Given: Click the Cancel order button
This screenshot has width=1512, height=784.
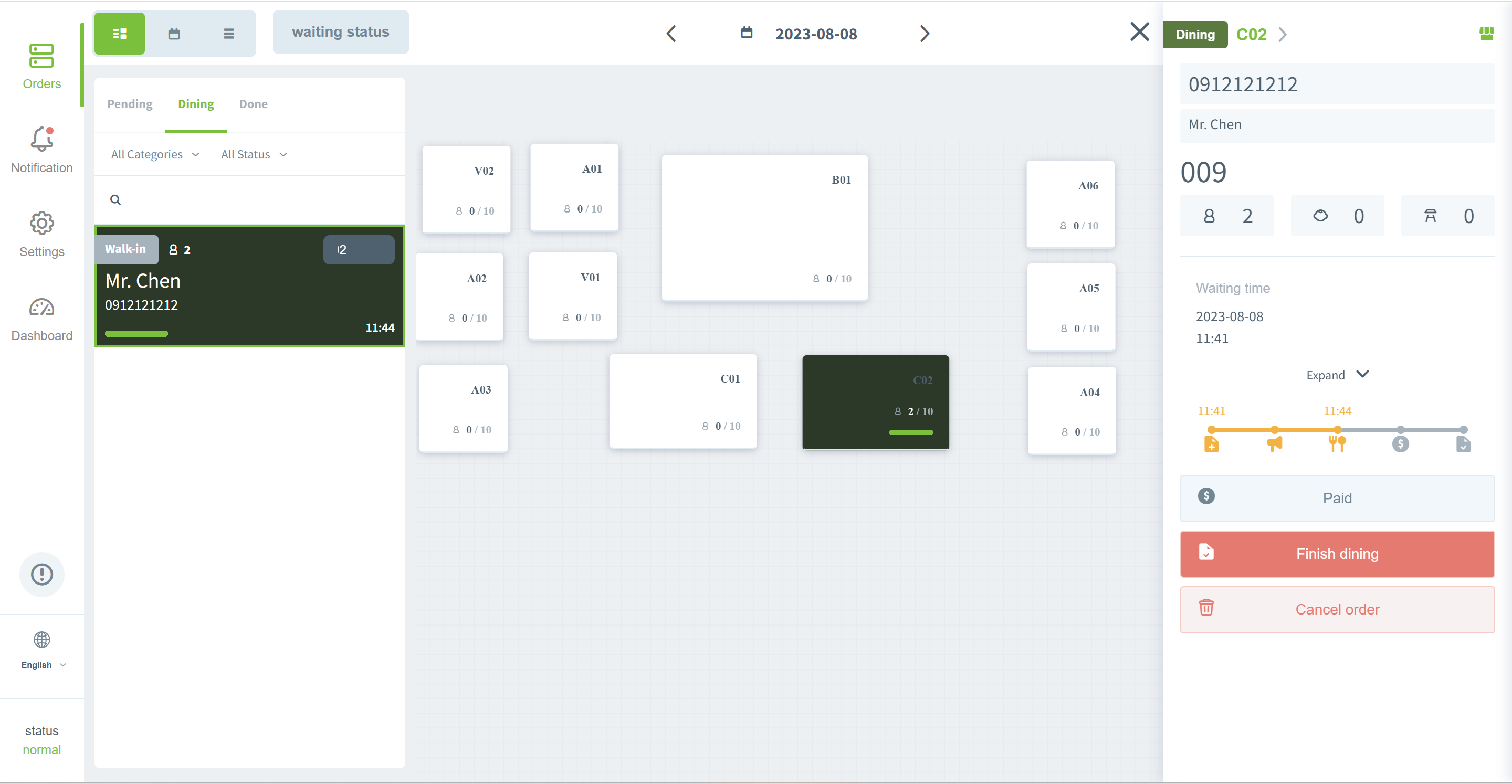Looking at the screenshot, I should pos(1337,609).
